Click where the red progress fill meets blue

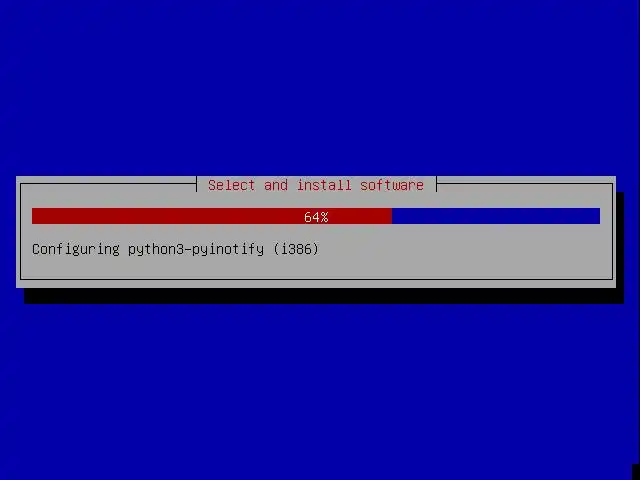pos(392,216)
